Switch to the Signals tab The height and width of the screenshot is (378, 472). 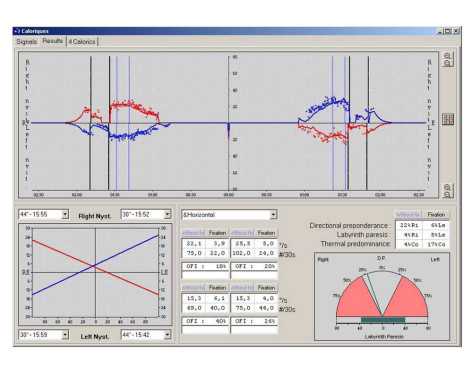click(x=26, y=42)
